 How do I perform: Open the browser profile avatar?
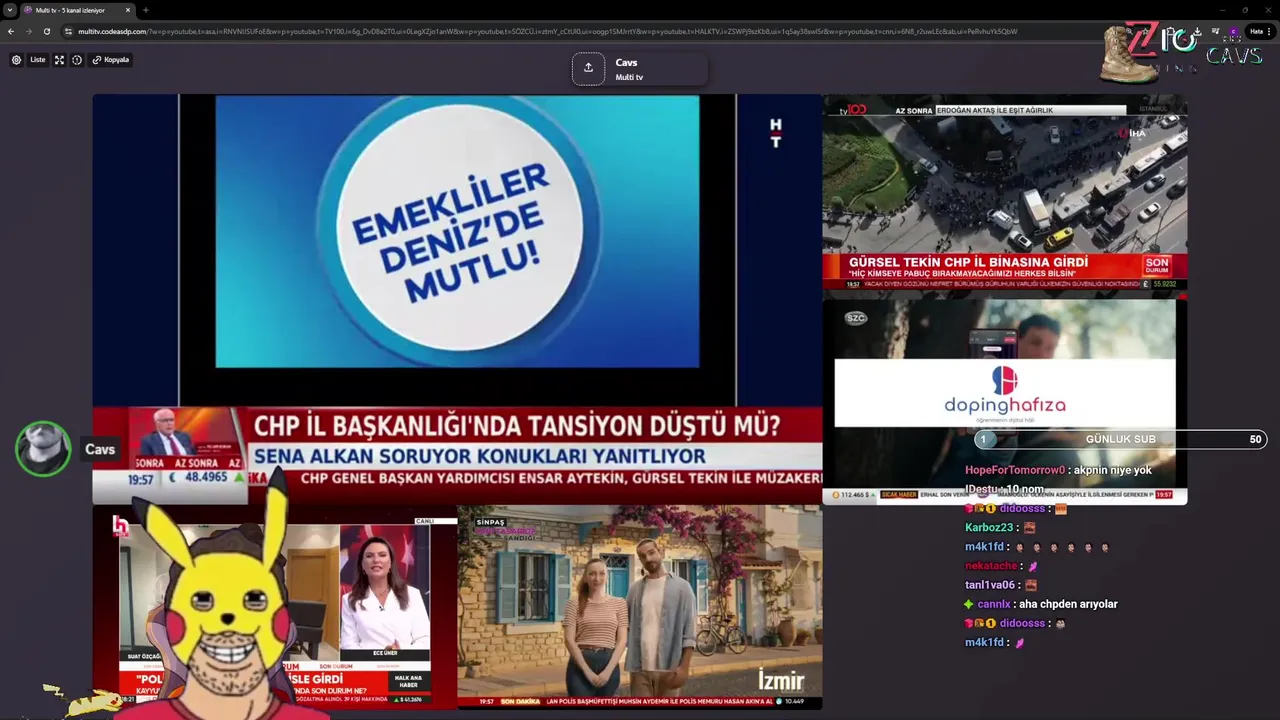pyautogui.click(x=1235, y=31)
